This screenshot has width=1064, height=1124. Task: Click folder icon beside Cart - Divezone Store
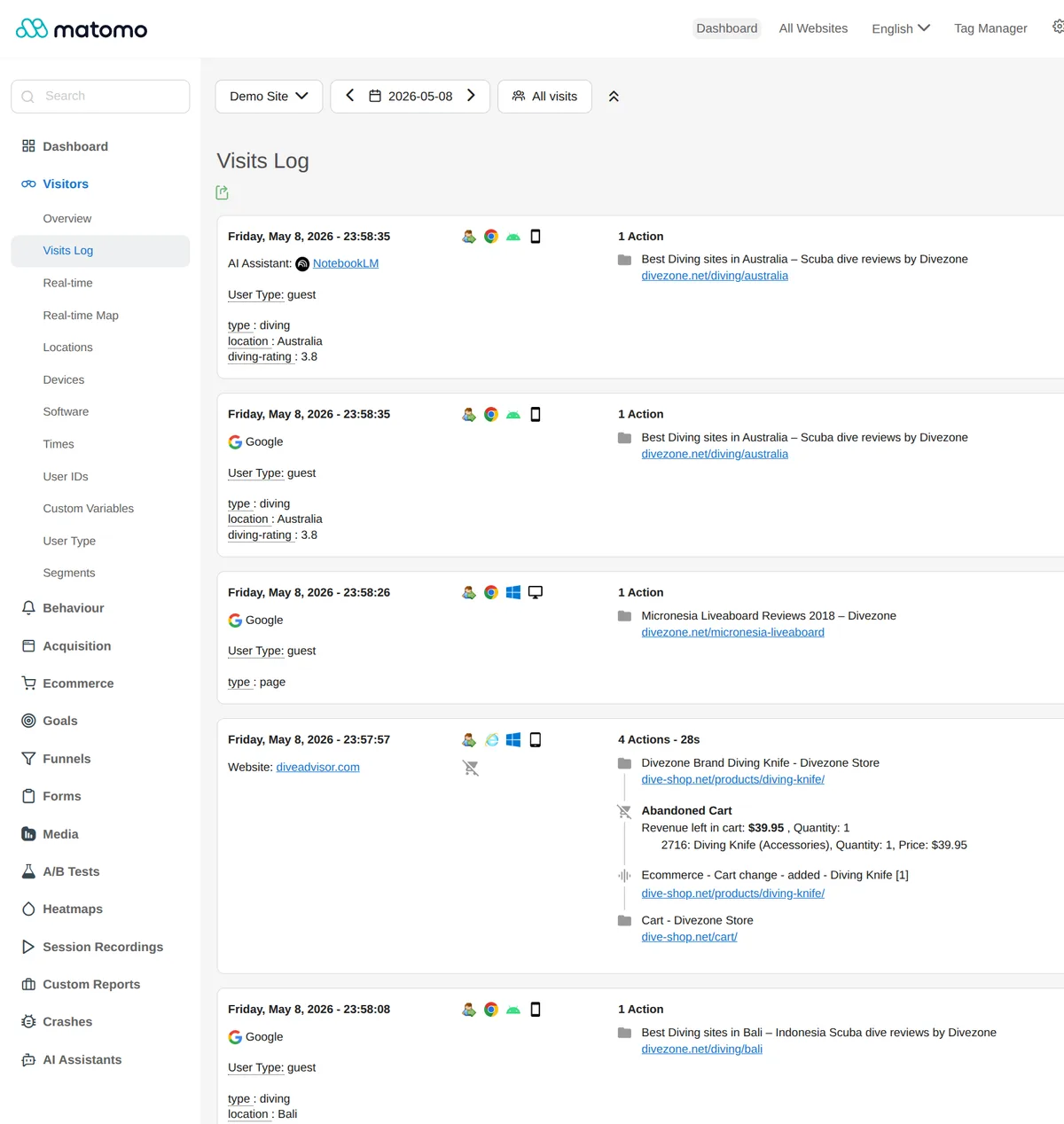coord(624,920)
